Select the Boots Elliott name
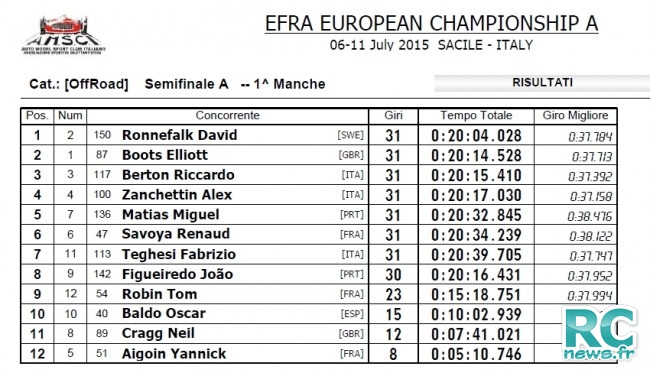 tap(165, 155)
